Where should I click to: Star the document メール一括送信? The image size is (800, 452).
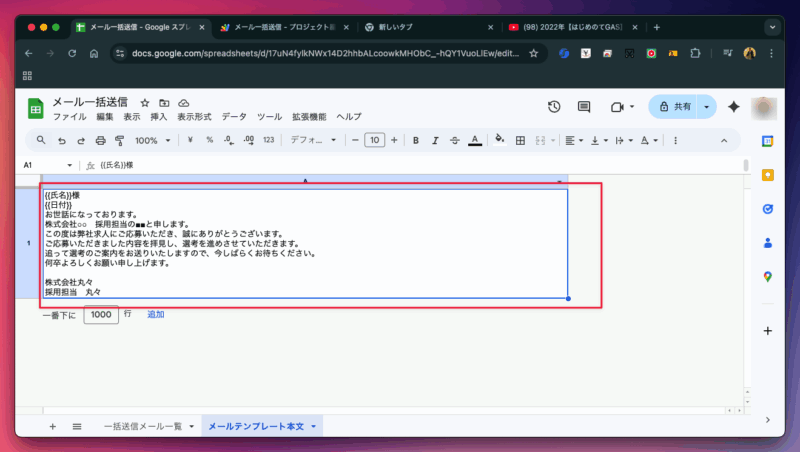click(x=145, y=103)
